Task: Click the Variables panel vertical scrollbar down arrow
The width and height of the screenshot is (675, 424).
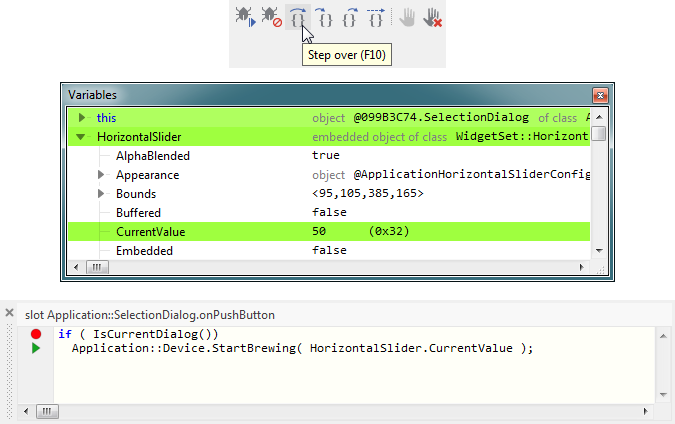Action: [599, 251]
